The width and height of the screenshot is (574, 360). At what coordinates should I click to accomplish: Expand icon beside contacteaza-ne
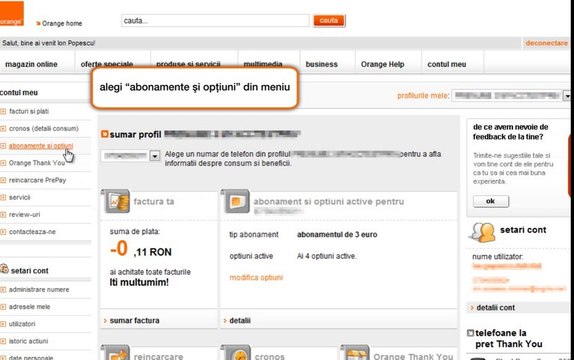[x=3, y=232]
